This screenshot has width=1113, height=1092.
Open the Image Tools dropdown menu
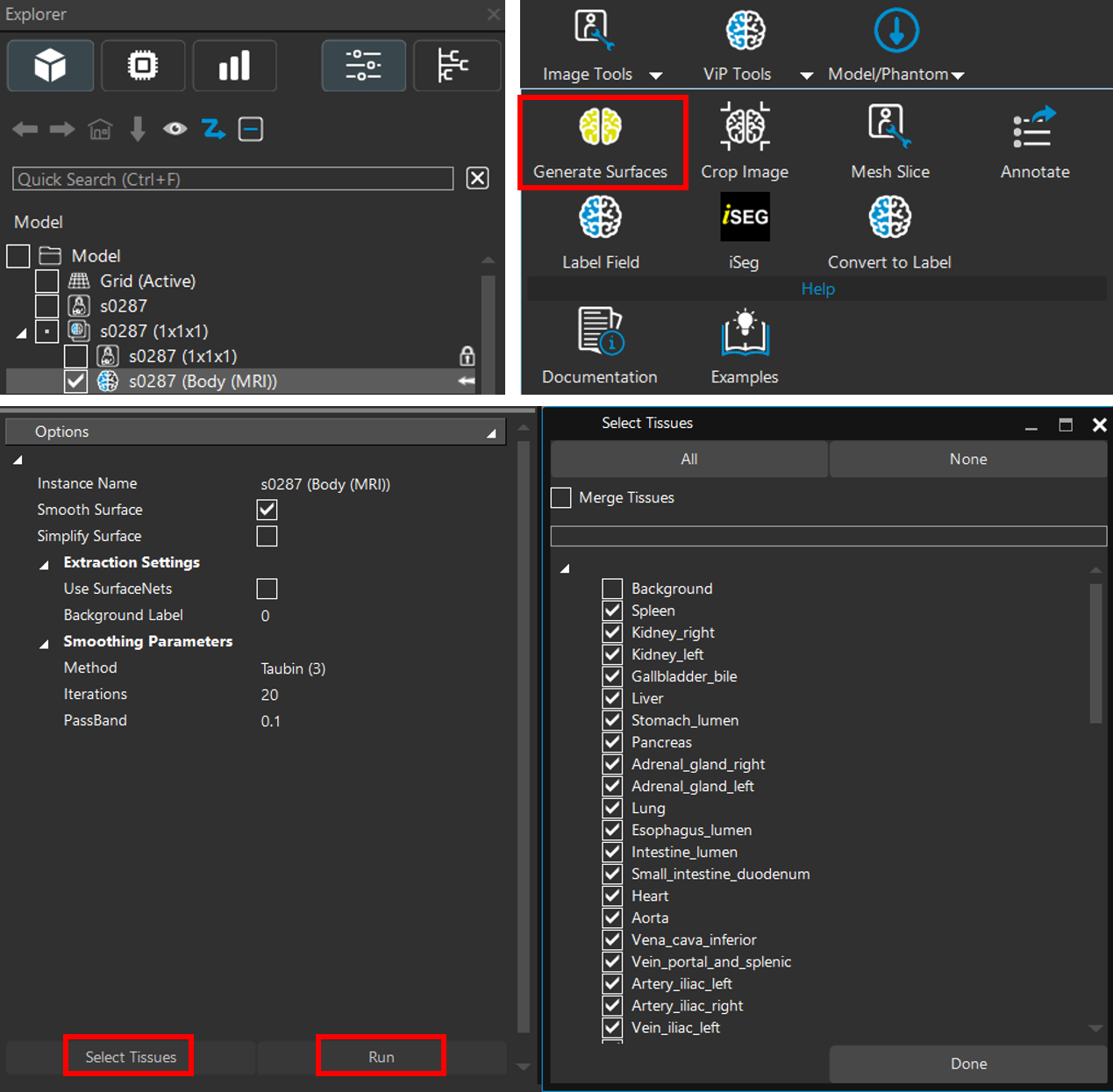pyautogui.click(x=655, y=75)
